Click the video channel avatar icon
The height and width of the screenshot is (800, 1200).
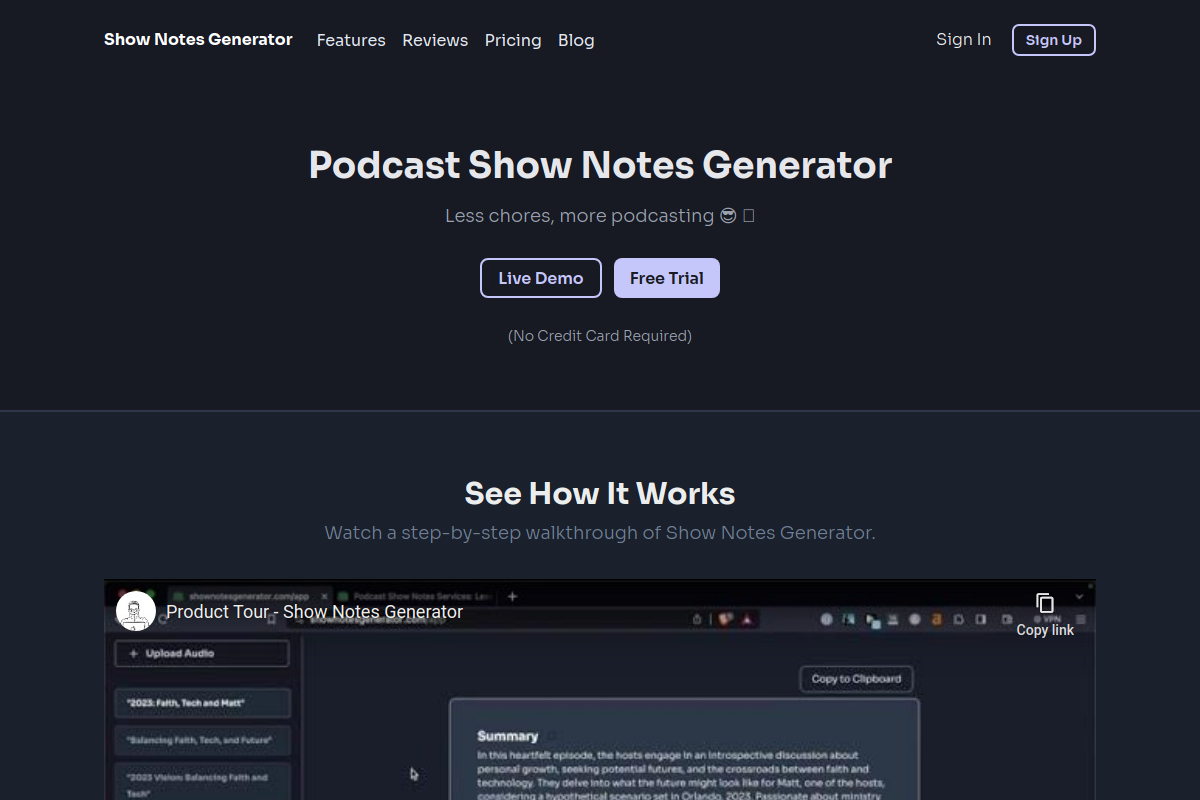tap(136, 611)
